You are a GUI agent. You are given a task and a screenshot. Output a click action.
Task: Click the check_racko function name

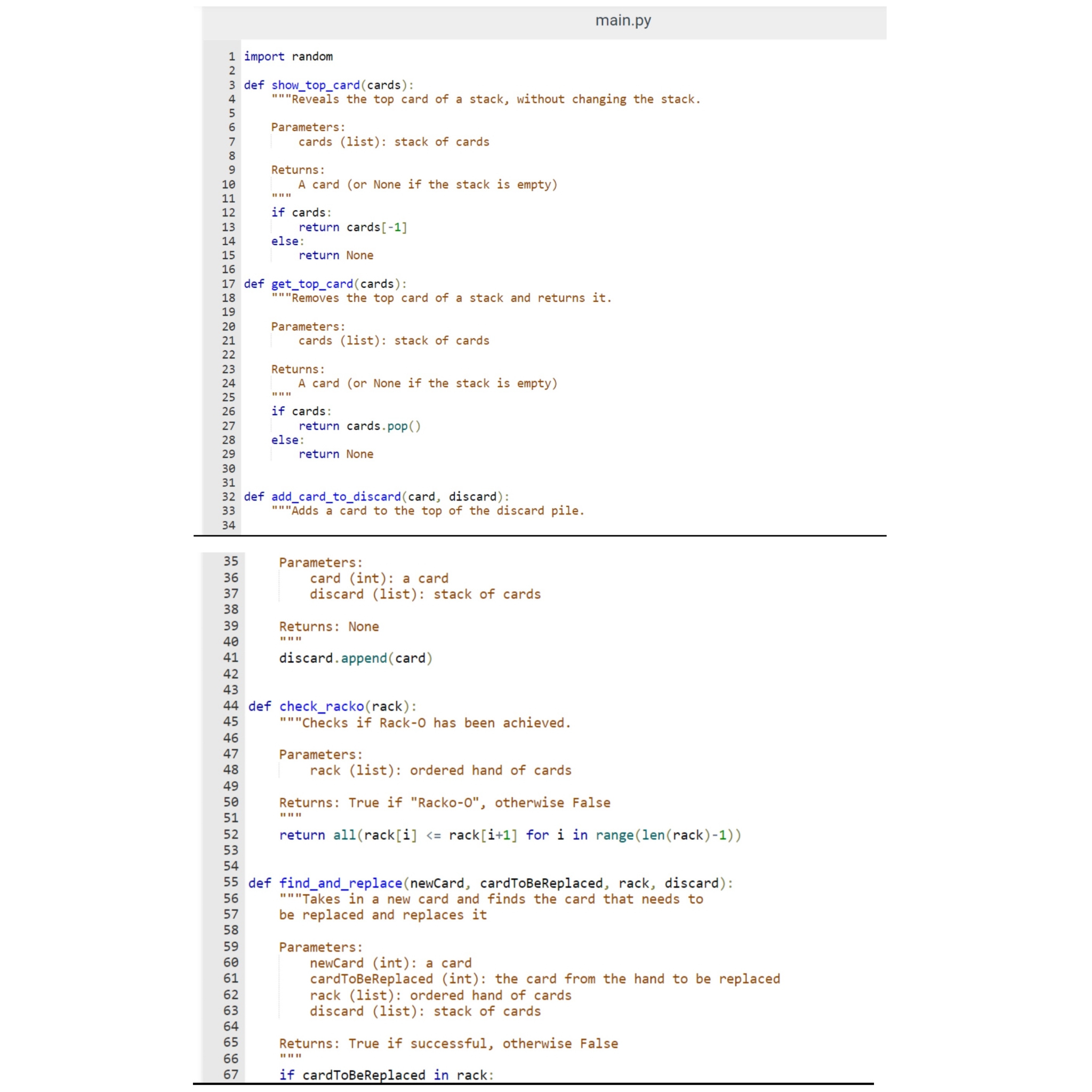pyautogui.click(x=321, y=706)
